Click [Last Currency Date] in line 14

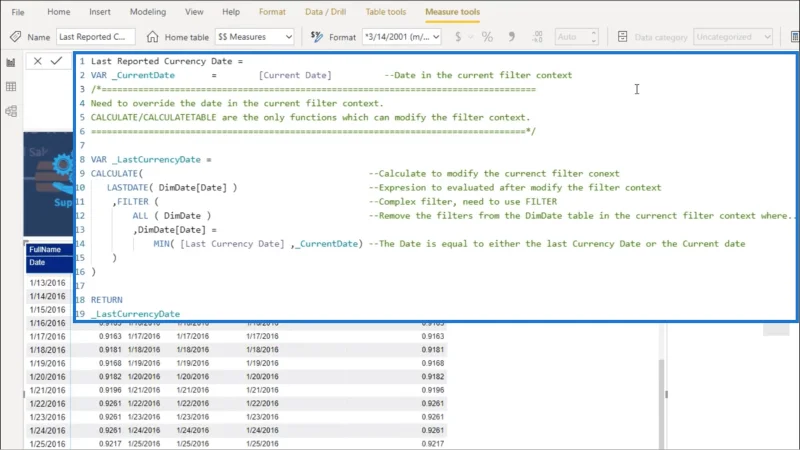232,243
